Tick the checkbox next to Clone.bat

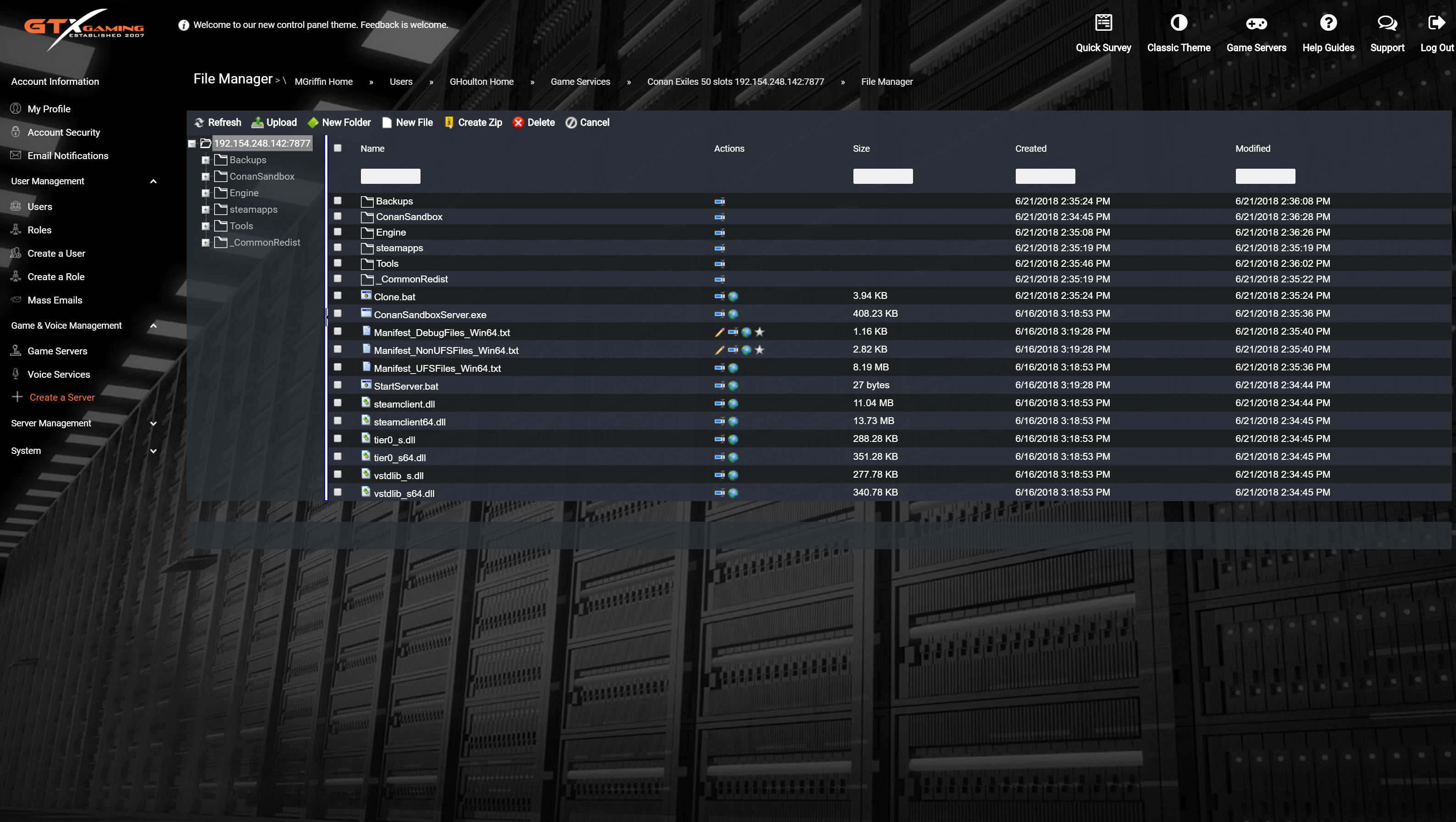coord(338,296)
